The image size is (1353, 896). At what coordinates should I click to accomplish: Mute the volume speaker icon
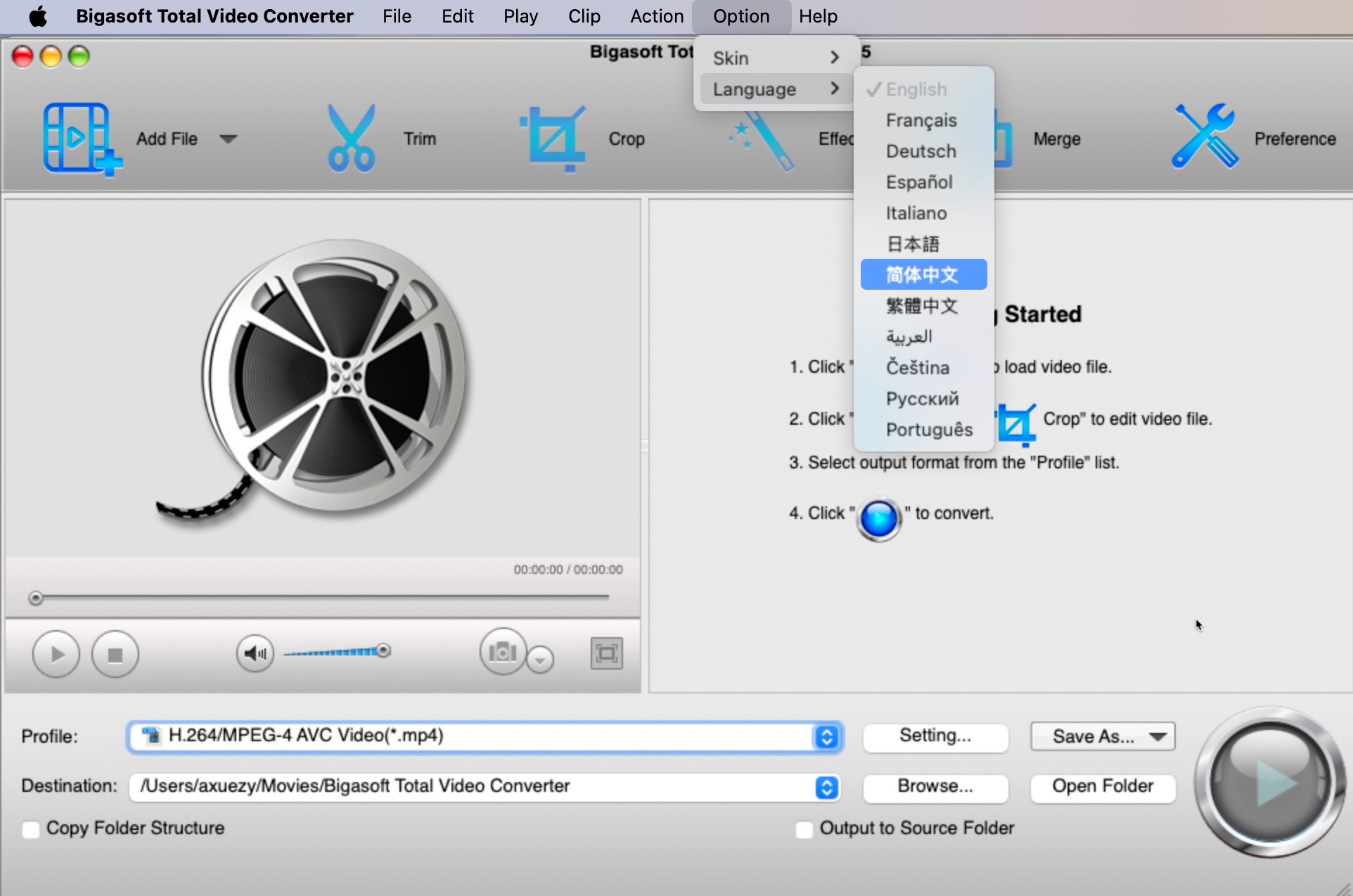click(255, 653)
